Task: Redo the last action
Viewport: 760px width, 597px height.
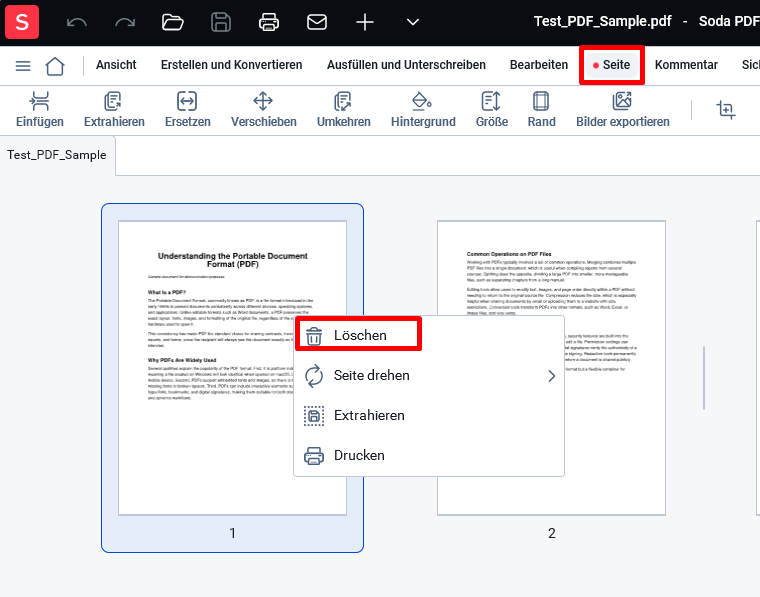Action: [x=125, y=22]
